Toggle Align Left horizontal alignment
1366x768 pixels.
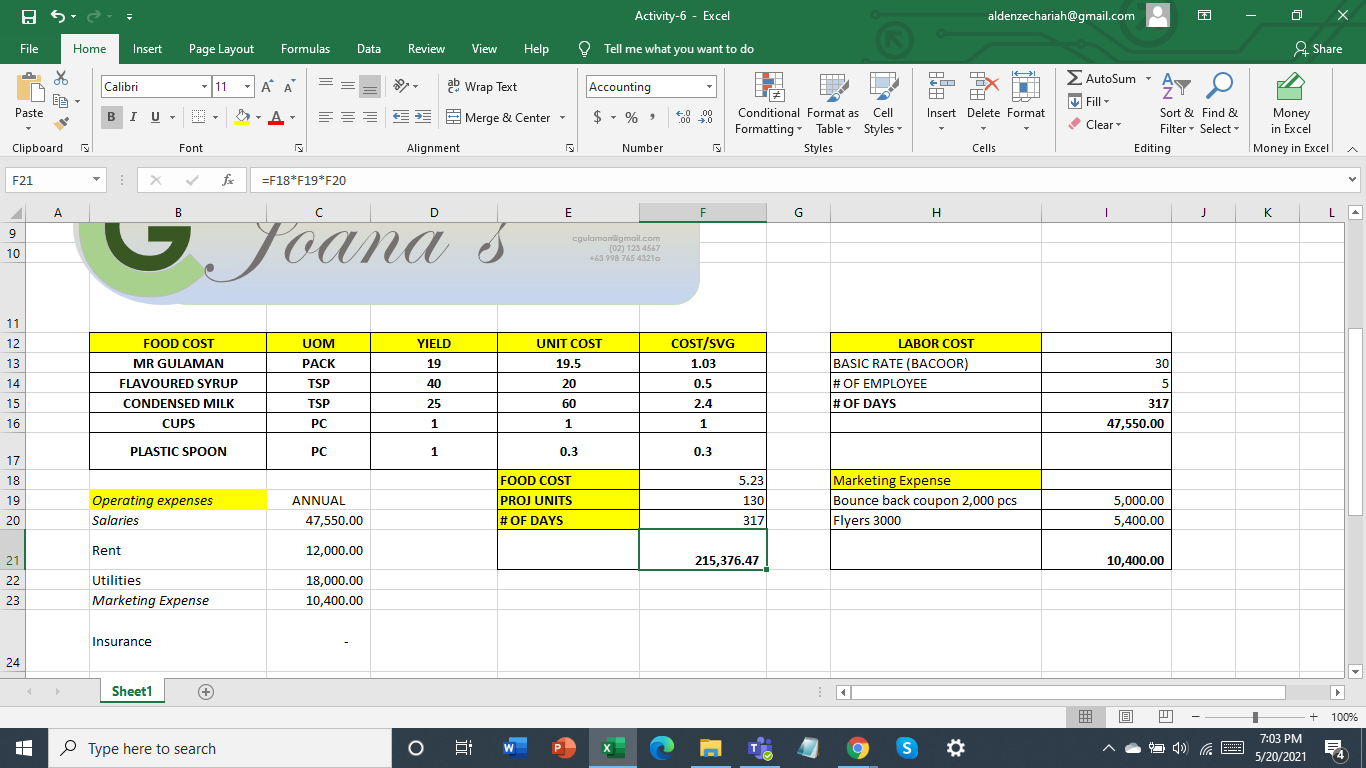326,117
